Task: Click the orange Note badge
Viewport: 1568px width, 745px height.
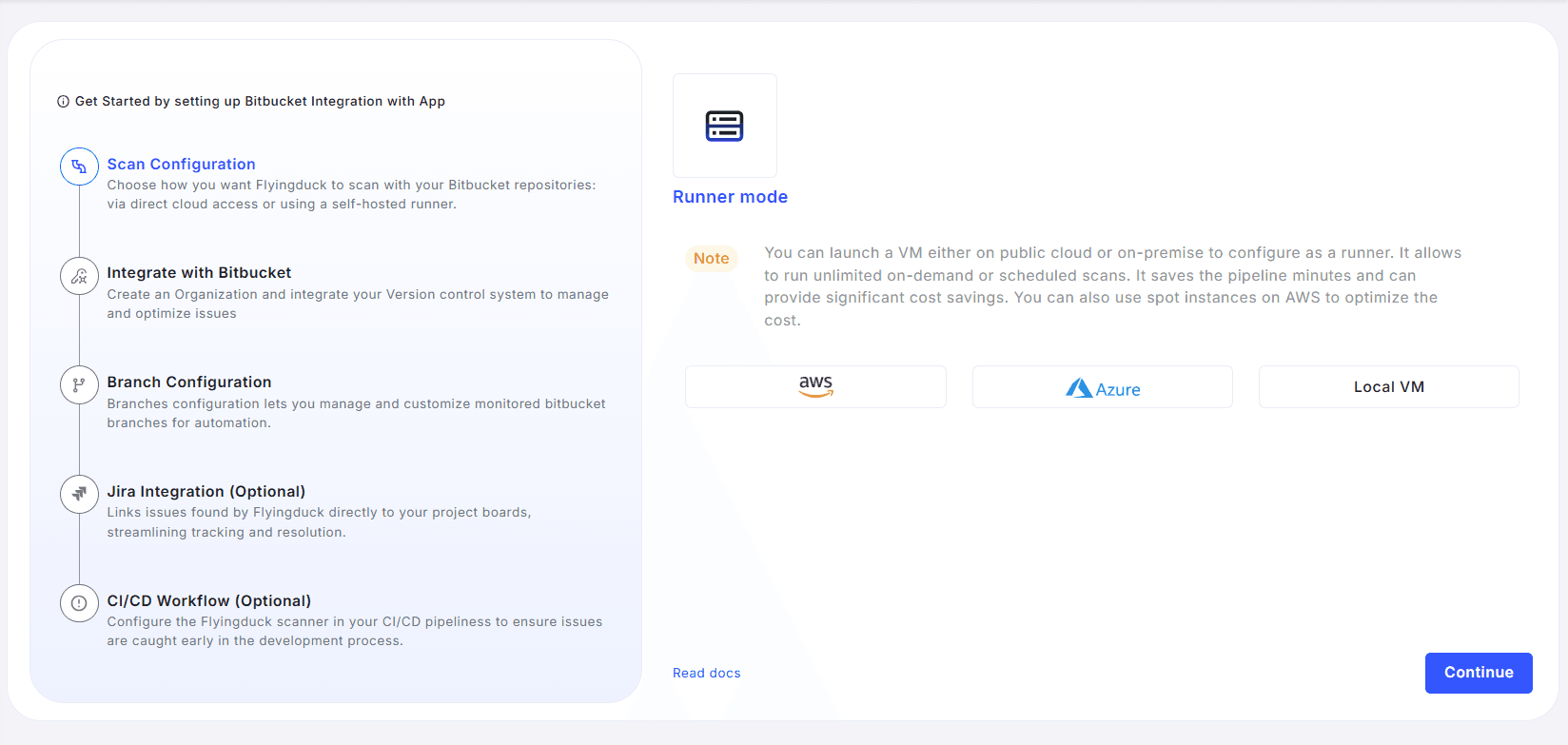Action: point(711,259)
